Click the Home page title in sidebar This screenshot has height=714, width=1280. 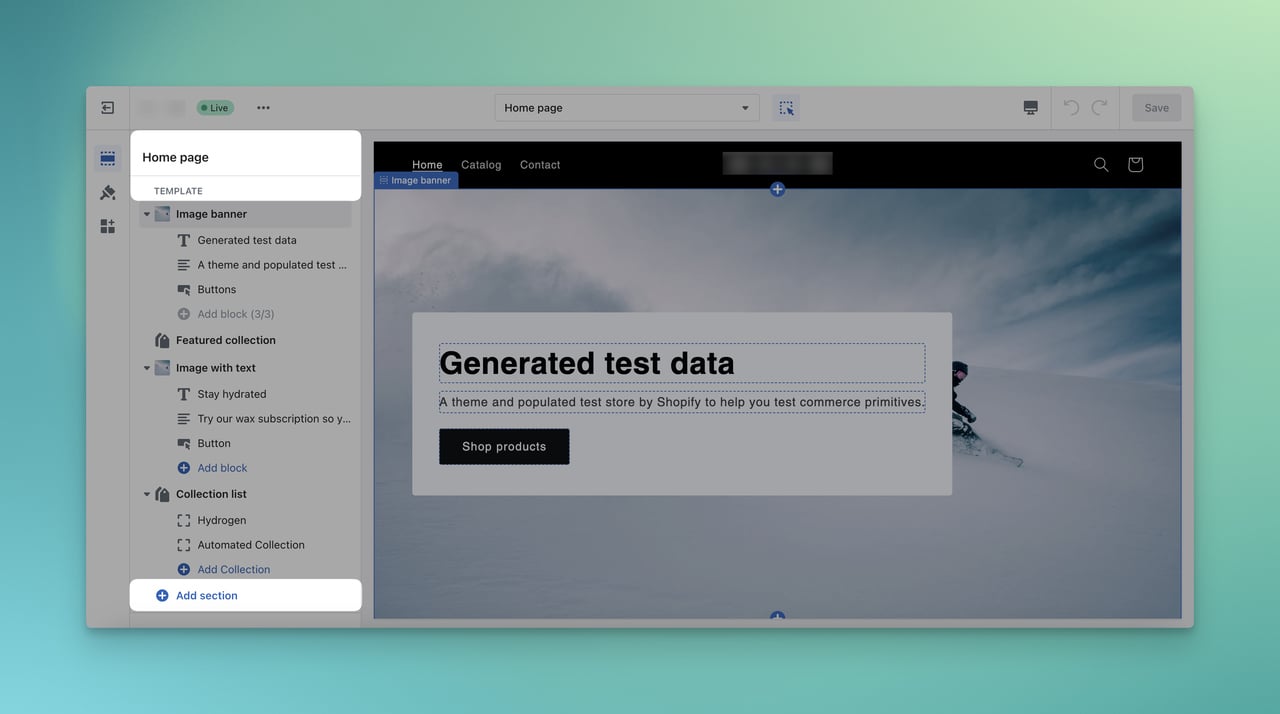click(176, 157)
